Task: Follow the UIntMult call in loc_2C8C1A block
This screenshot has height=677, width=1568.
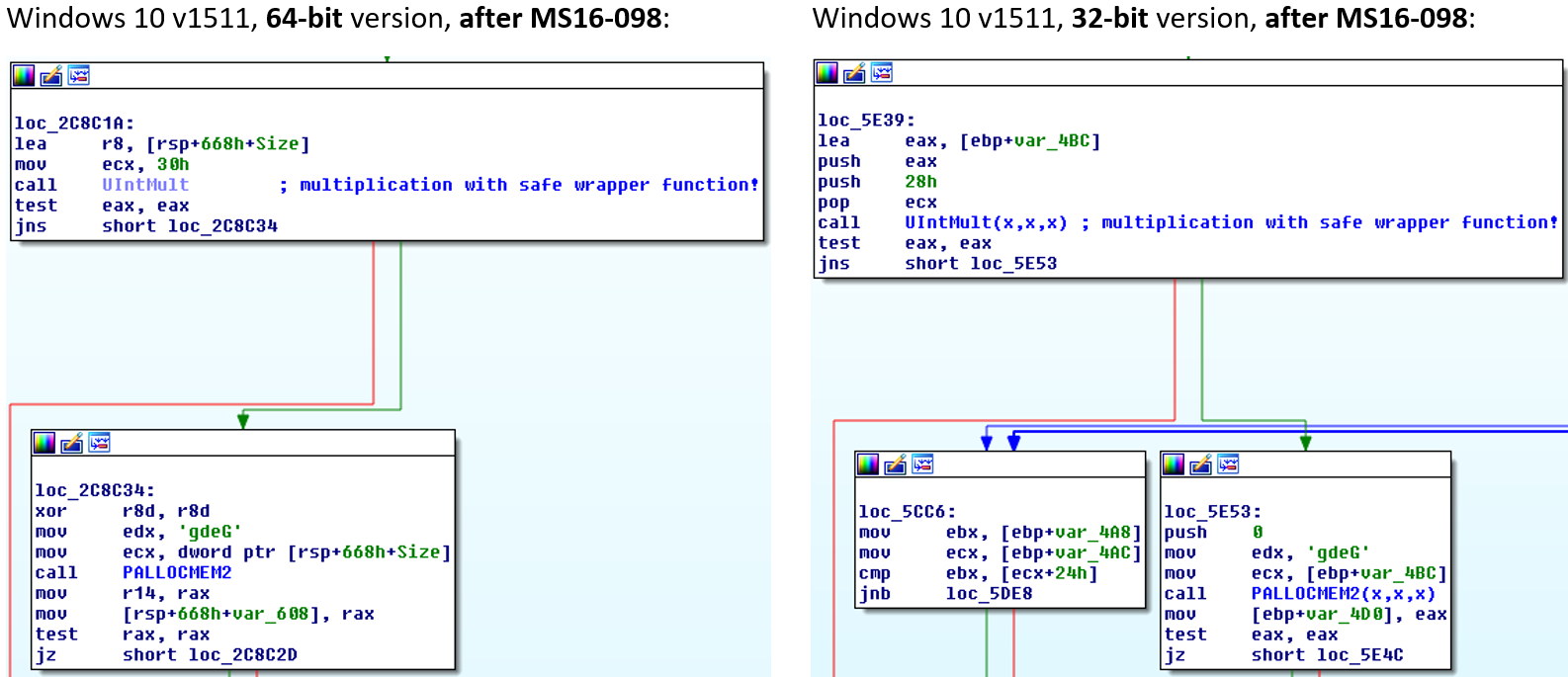Action: tap(145, 185)
